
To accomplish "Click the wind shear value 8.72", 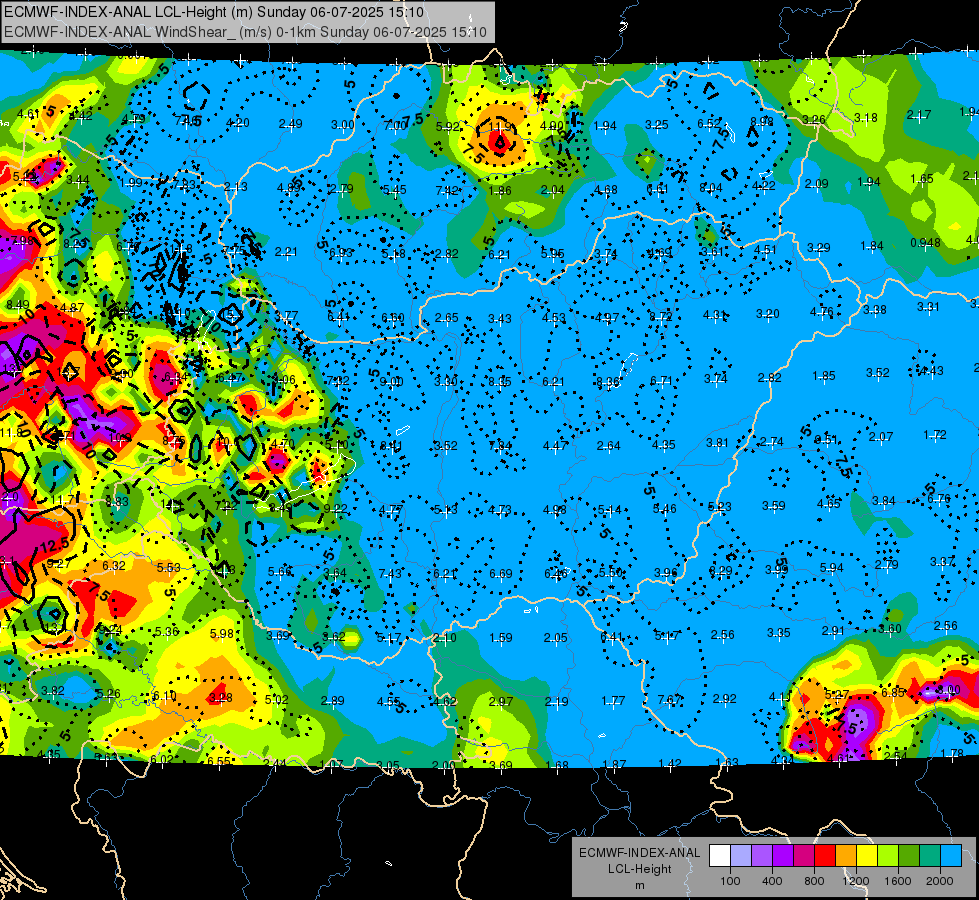I will [661, 317].
